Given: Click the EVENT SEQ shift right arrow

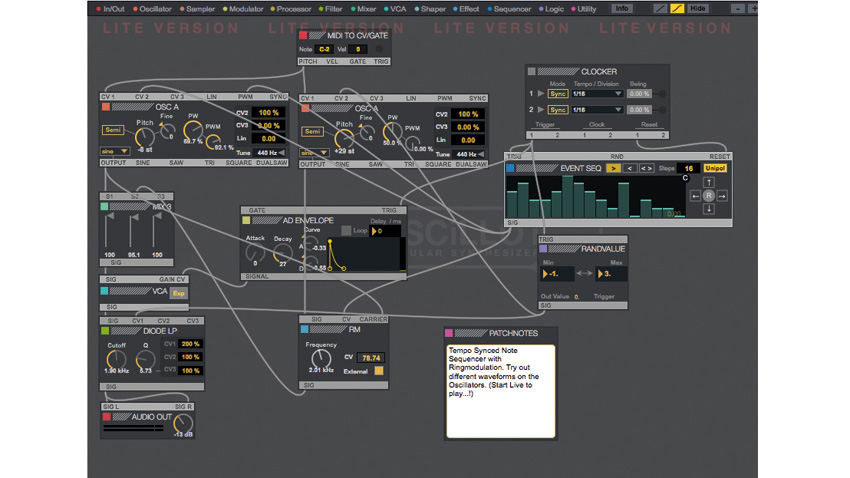Looking at the screenshot, I should coord(722,196).
